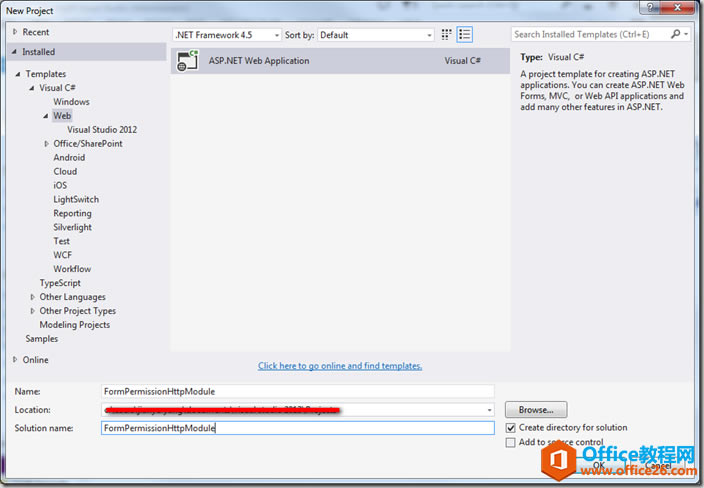Select the Android template category
Viewport: 704px width, 488px height.
69,158
